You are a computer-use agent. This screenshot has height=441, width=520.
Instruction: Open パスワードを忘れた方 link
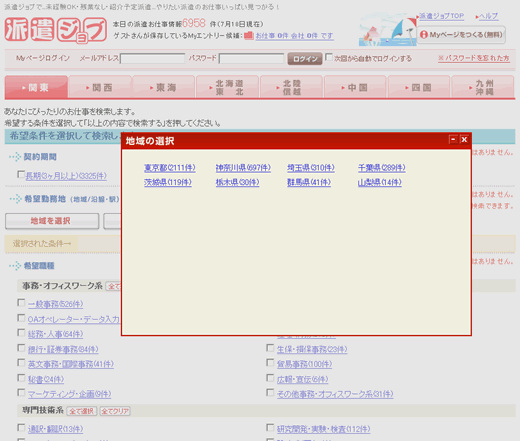click(x=474, y=58)
